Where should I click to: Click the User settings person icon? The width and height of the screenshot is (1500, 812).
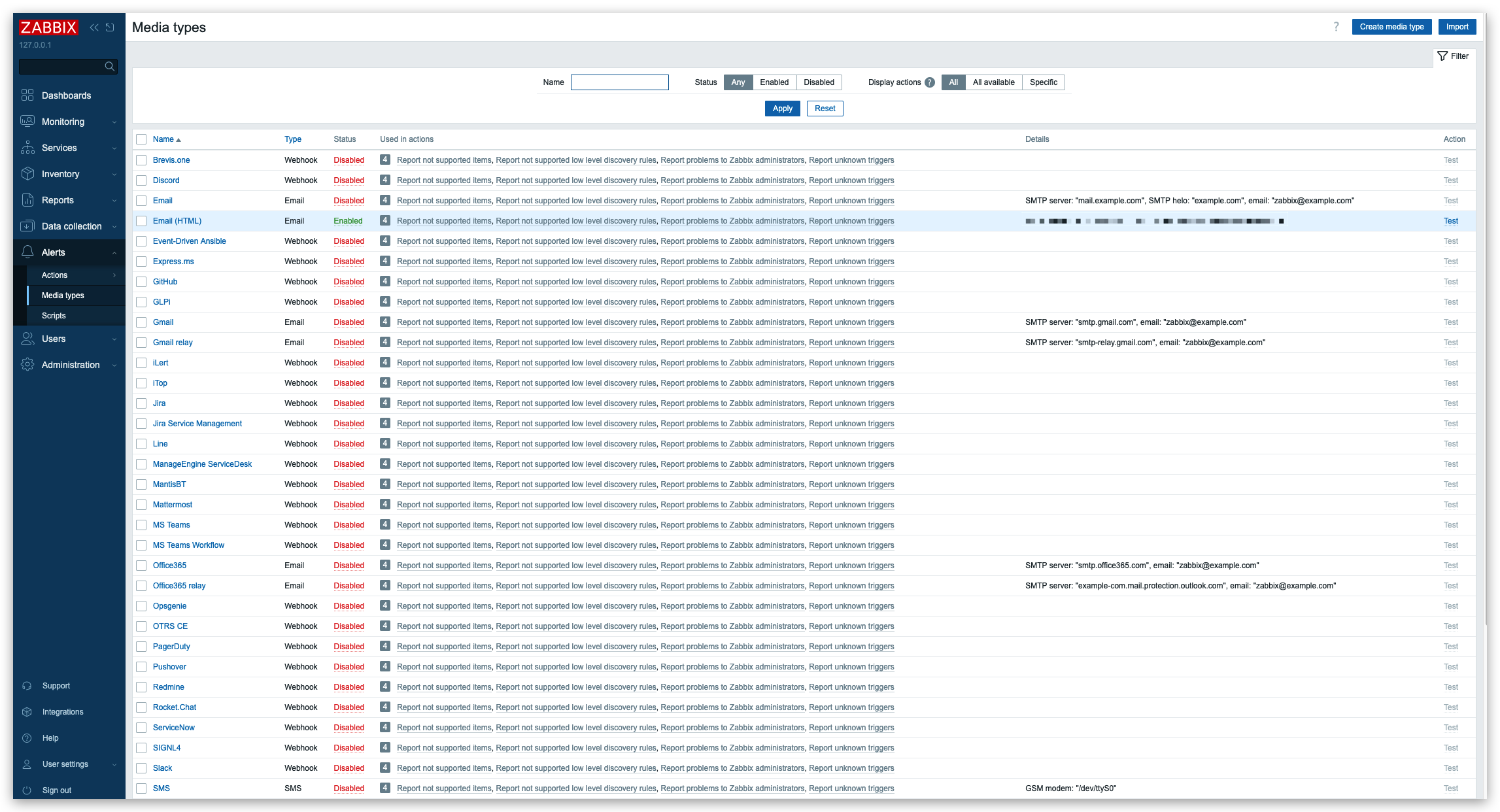tap(27, 764)
